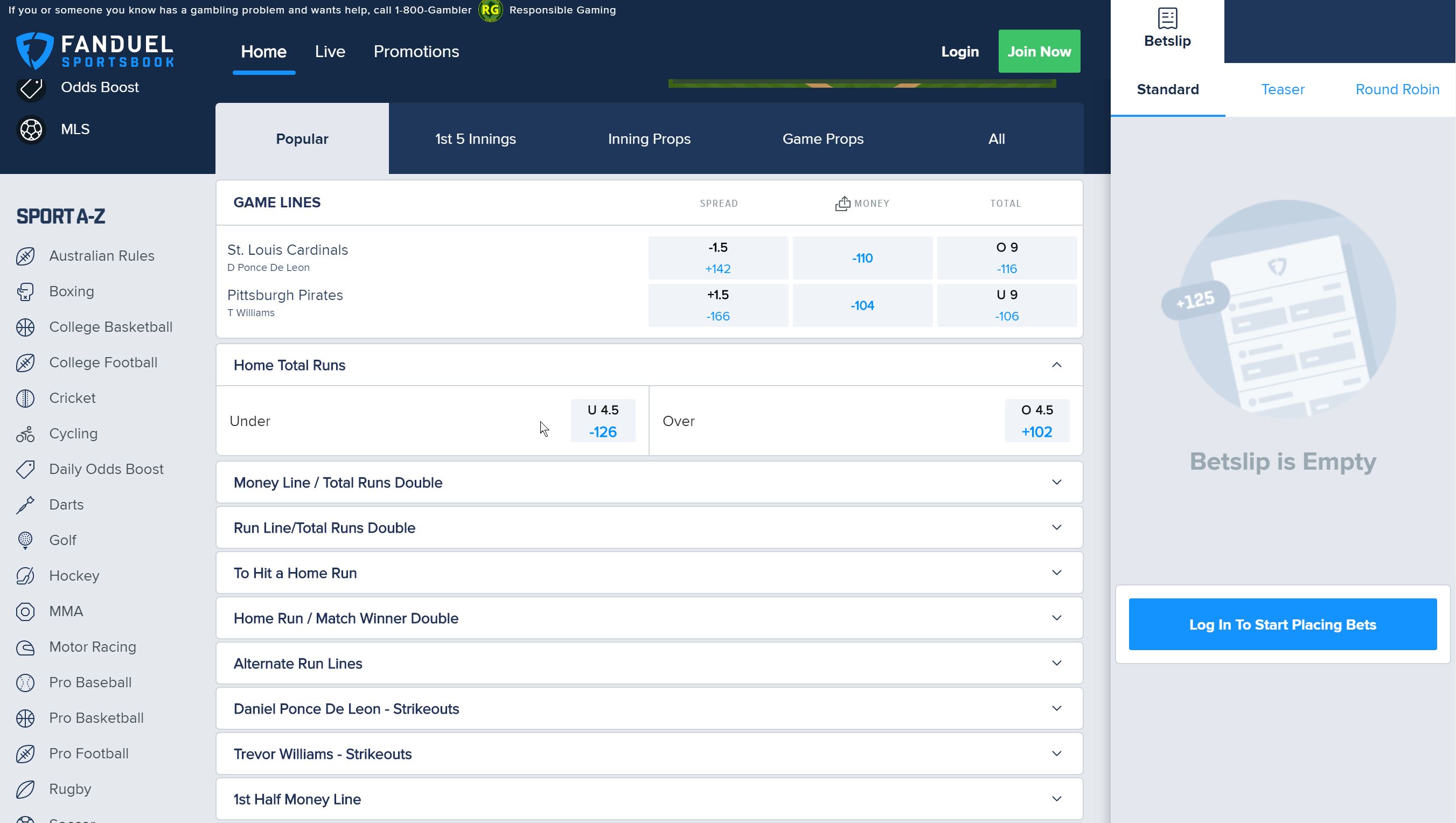Select Under 9 total at -106
This screenshot has width=1456, height=823.
[1007, 305]
